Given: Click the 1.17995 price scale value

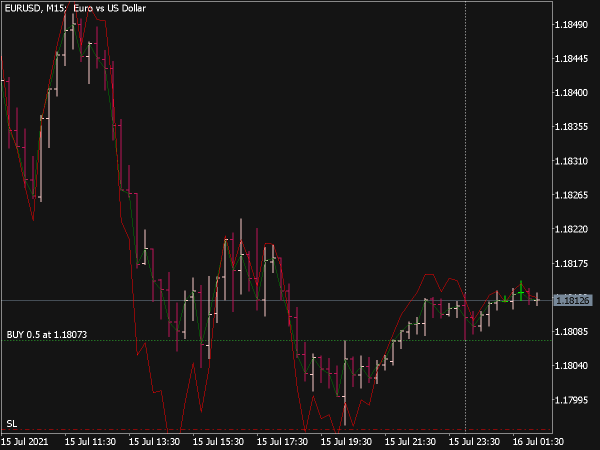Looking at the screenshot, I should coord(571,400).
